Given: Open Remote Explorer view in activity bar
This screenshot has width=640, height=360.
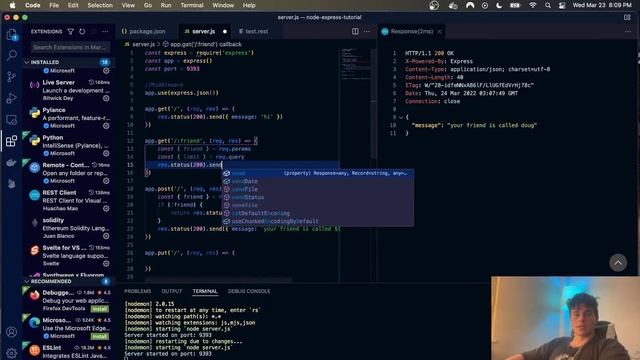Looking at the screenshot, I should (x=11, y=120).
